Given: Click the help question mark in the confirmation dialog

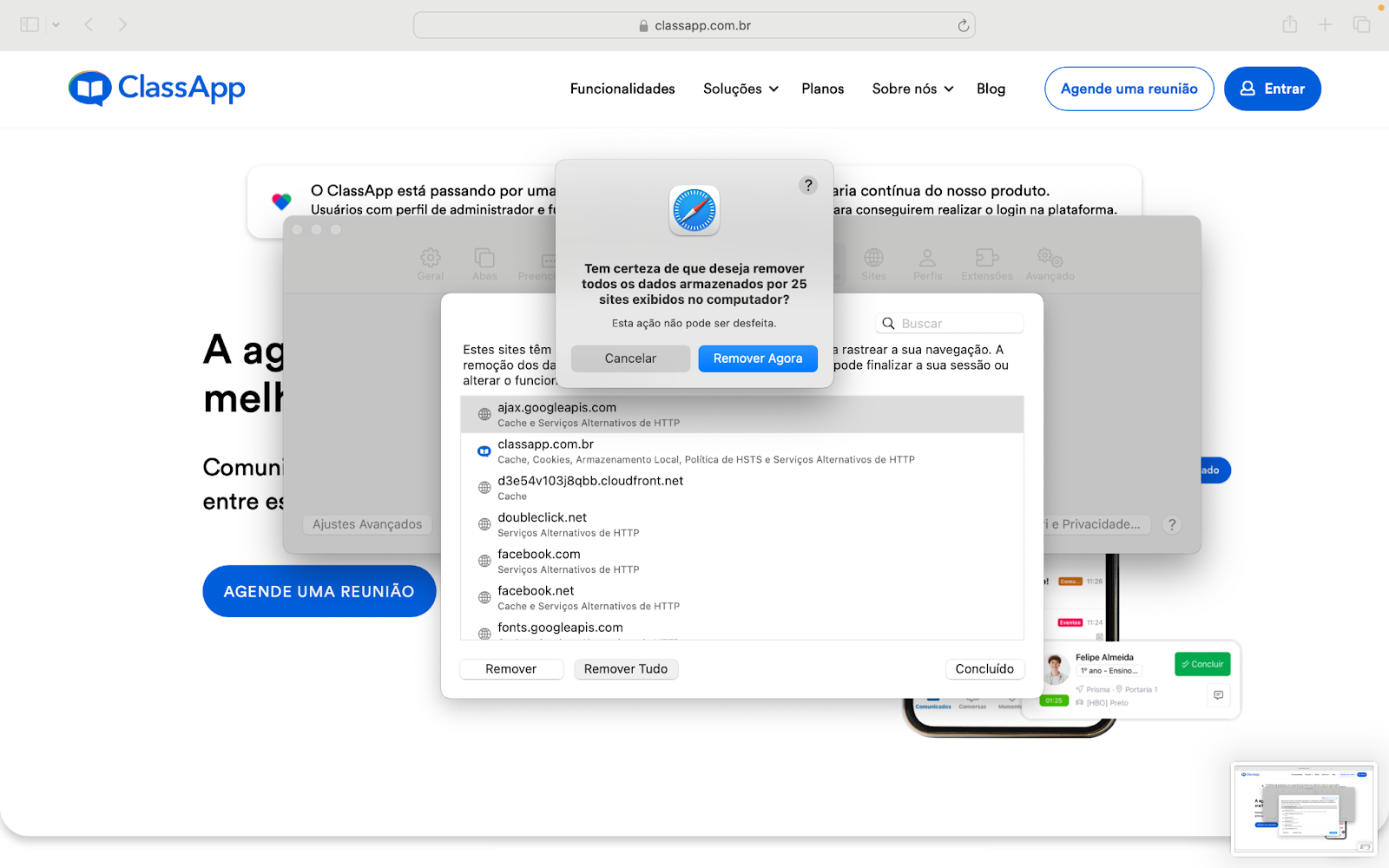Looking at the screenshot, I should [808, 185].
